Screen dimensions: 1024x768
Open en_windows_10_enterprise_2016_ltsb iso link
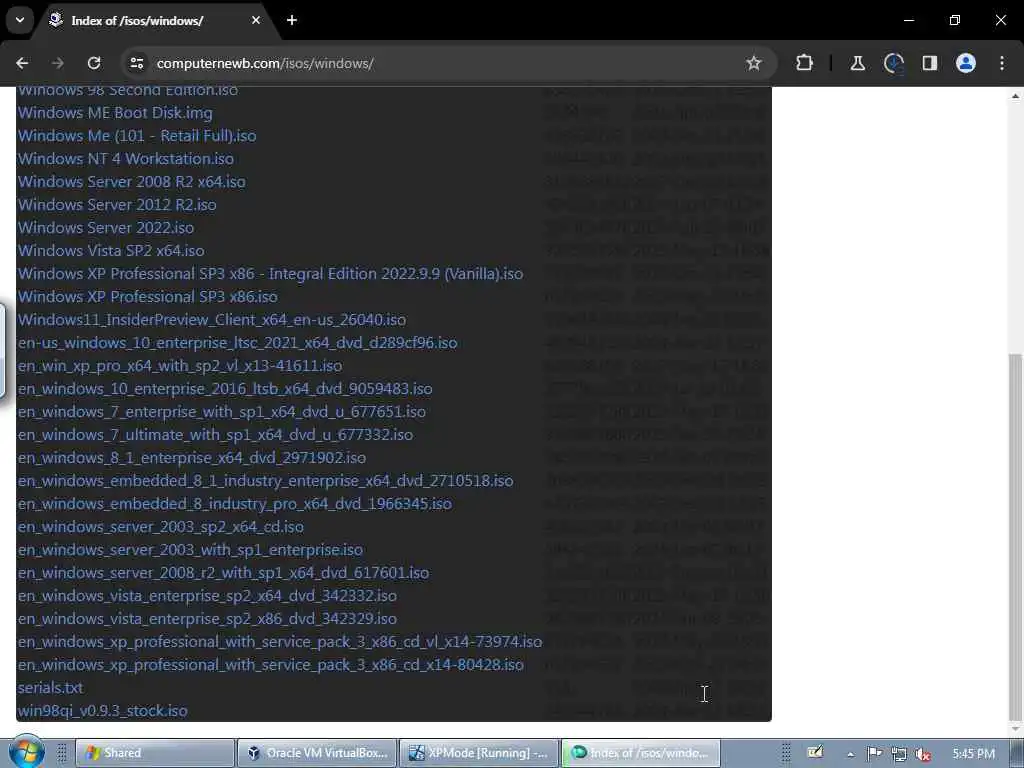click(x=225, y=389)
